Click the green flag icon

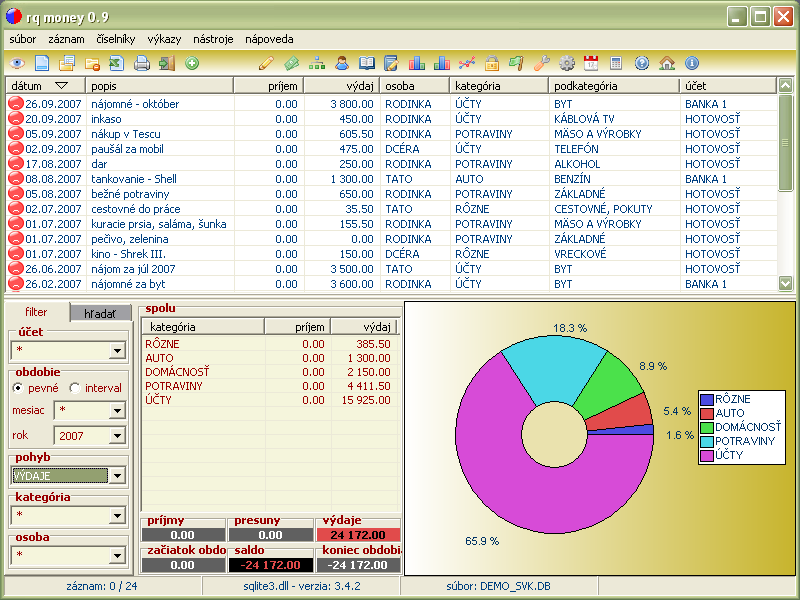(x=516, y=63)
